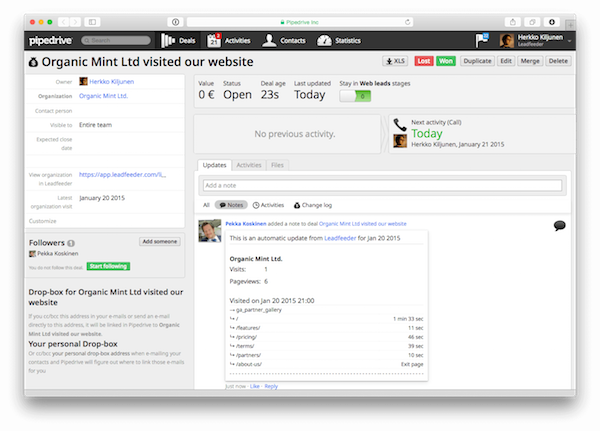Click the show tabs icon
The image size is (600, 431).
click(532, 22)
